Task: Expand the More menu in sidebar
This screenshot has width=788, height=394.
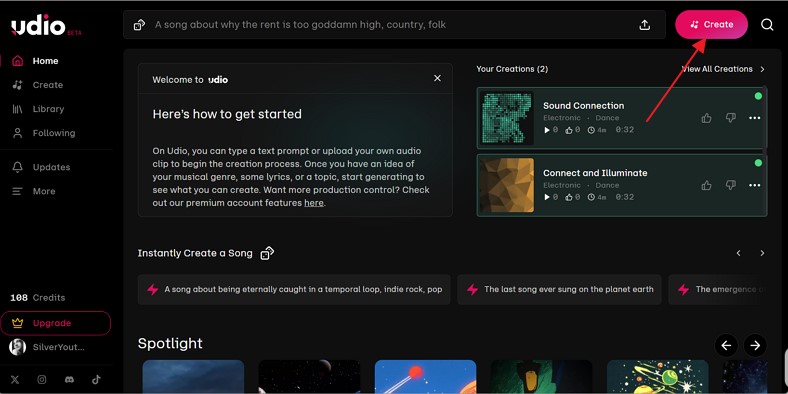Action: pyautogui.click(x=44, y=191)
